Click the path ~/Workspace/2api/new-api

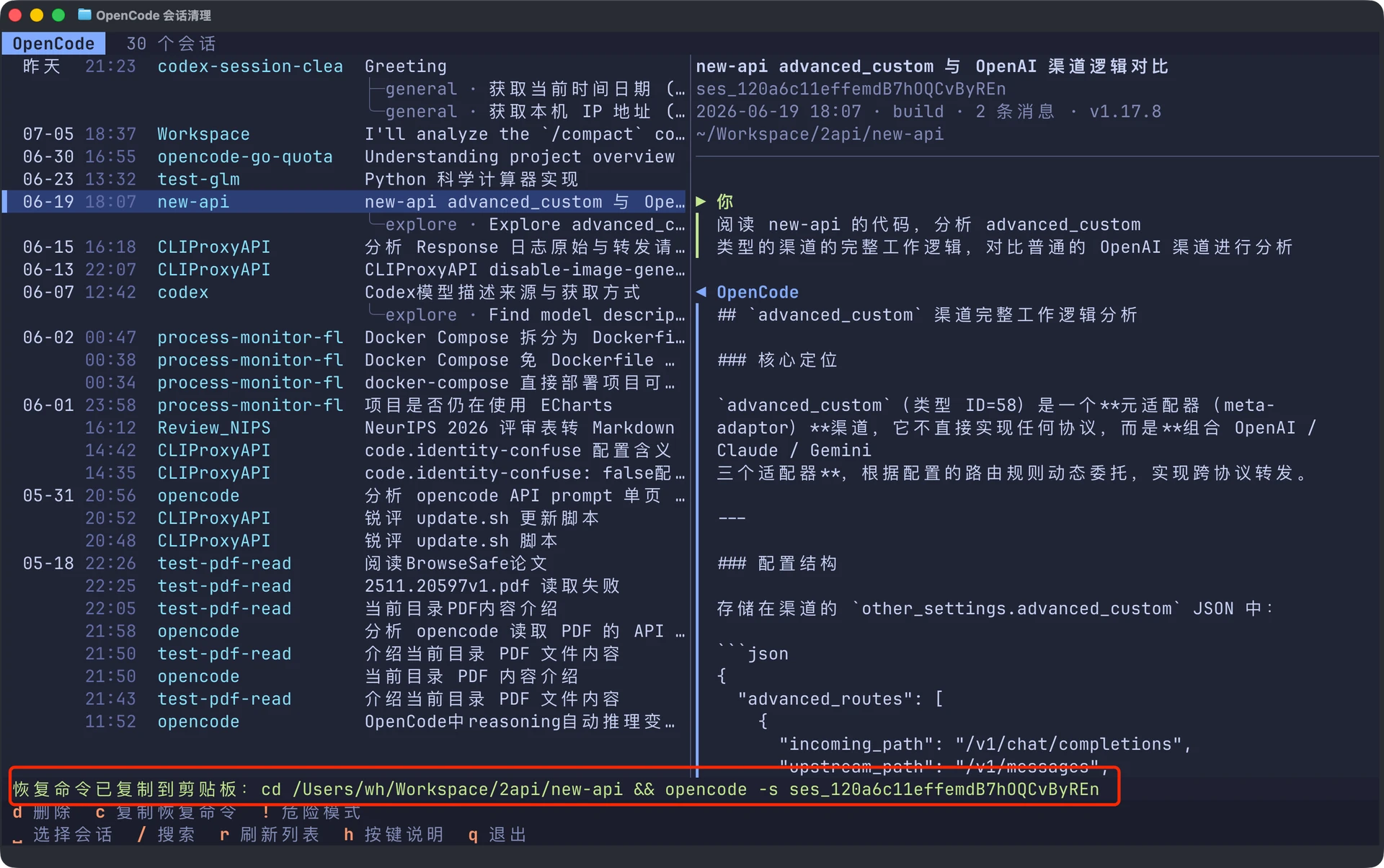820,134
